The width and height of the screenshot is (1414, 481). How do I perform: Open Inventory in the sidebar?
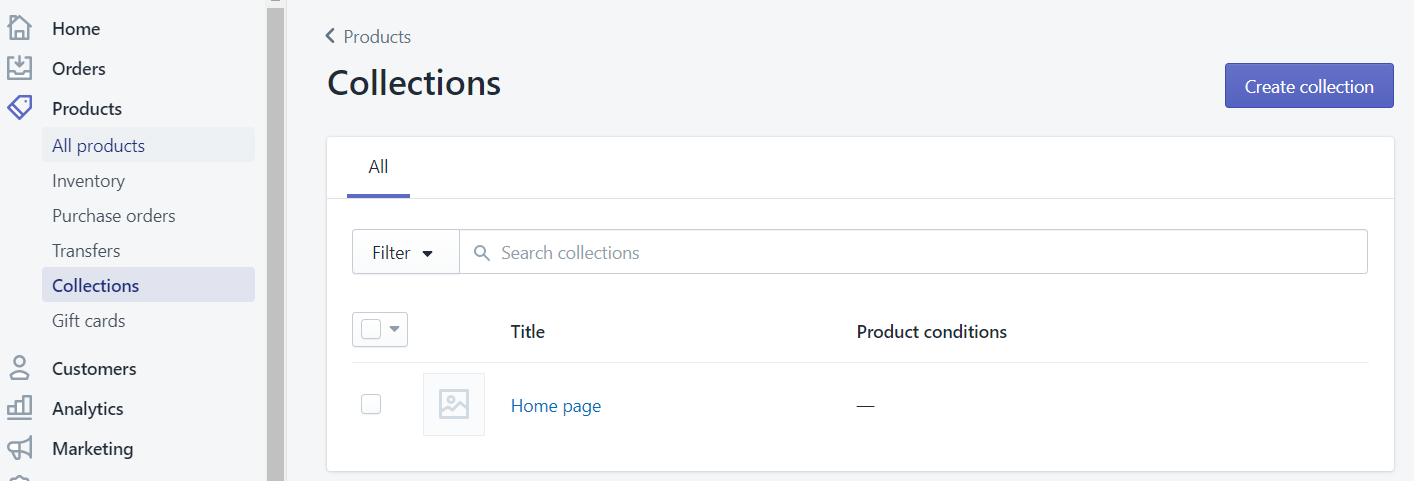[x=88, y=181]
